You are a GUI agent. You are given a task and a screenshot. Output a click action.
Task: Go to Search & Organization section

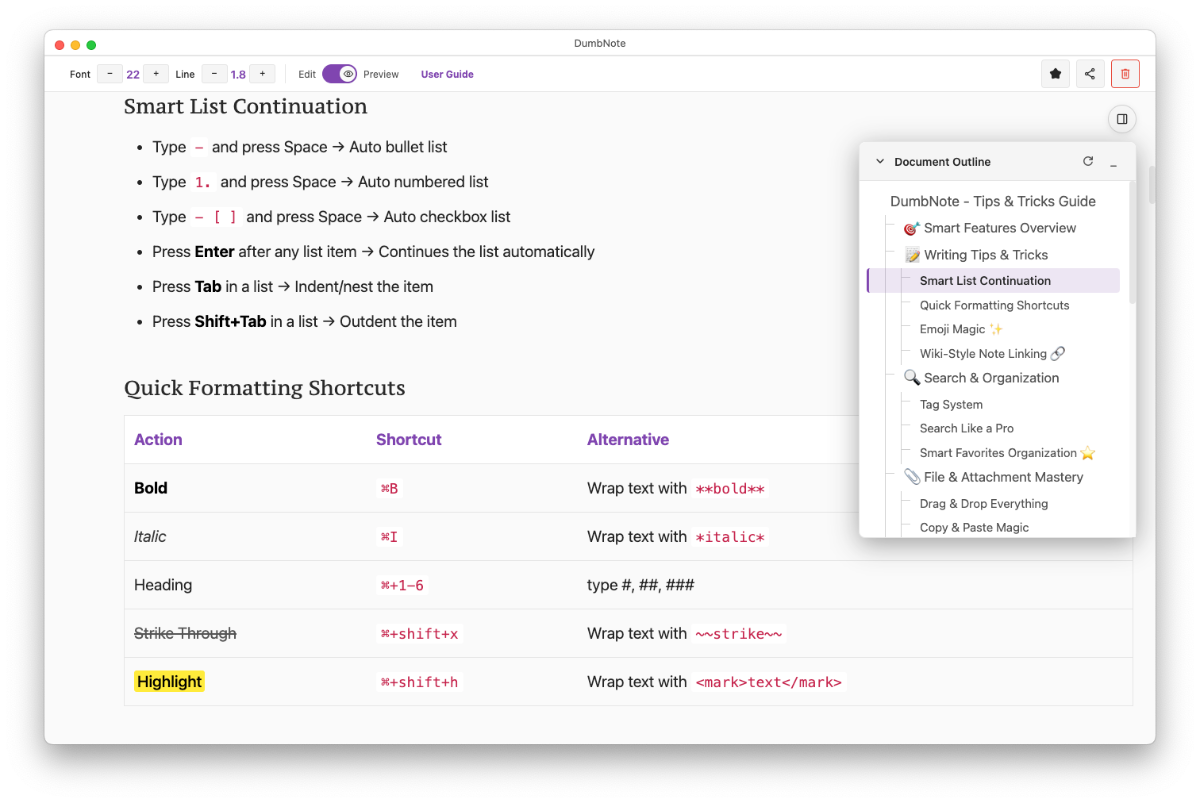(990, 378)
